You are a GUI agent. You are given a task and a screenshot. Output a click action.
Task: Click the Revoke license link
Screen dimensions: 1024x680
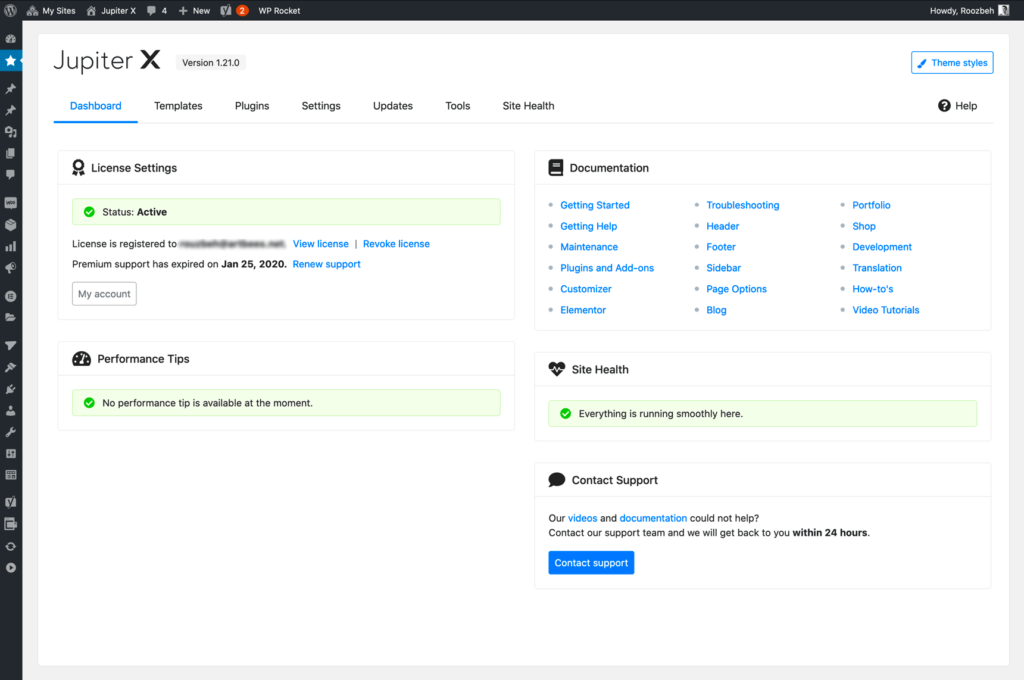tap(396, 244)
